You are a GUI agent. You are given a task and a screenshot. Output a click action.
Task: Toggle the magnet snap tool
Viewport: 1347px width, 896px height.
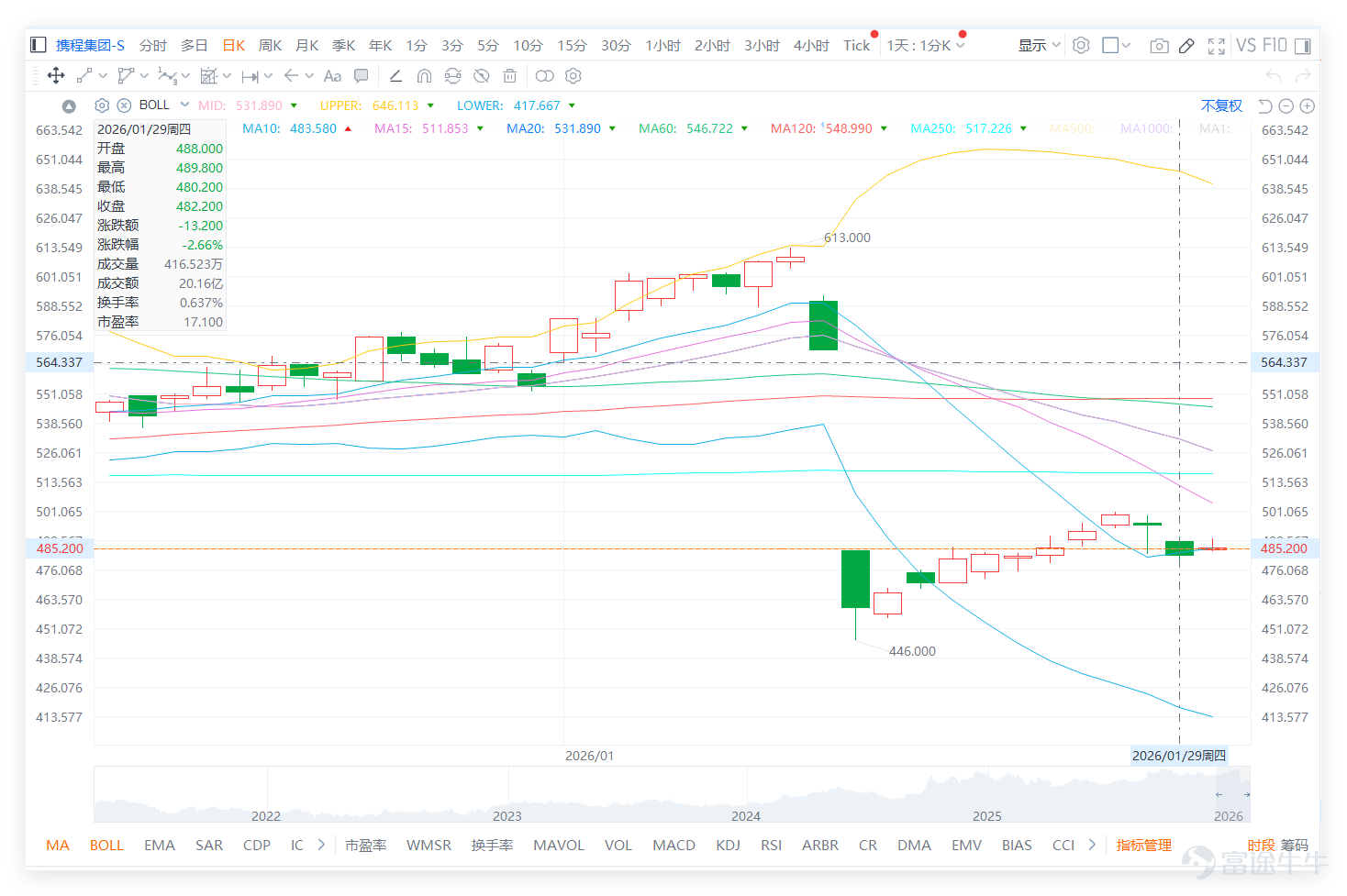tap(424, 76)
